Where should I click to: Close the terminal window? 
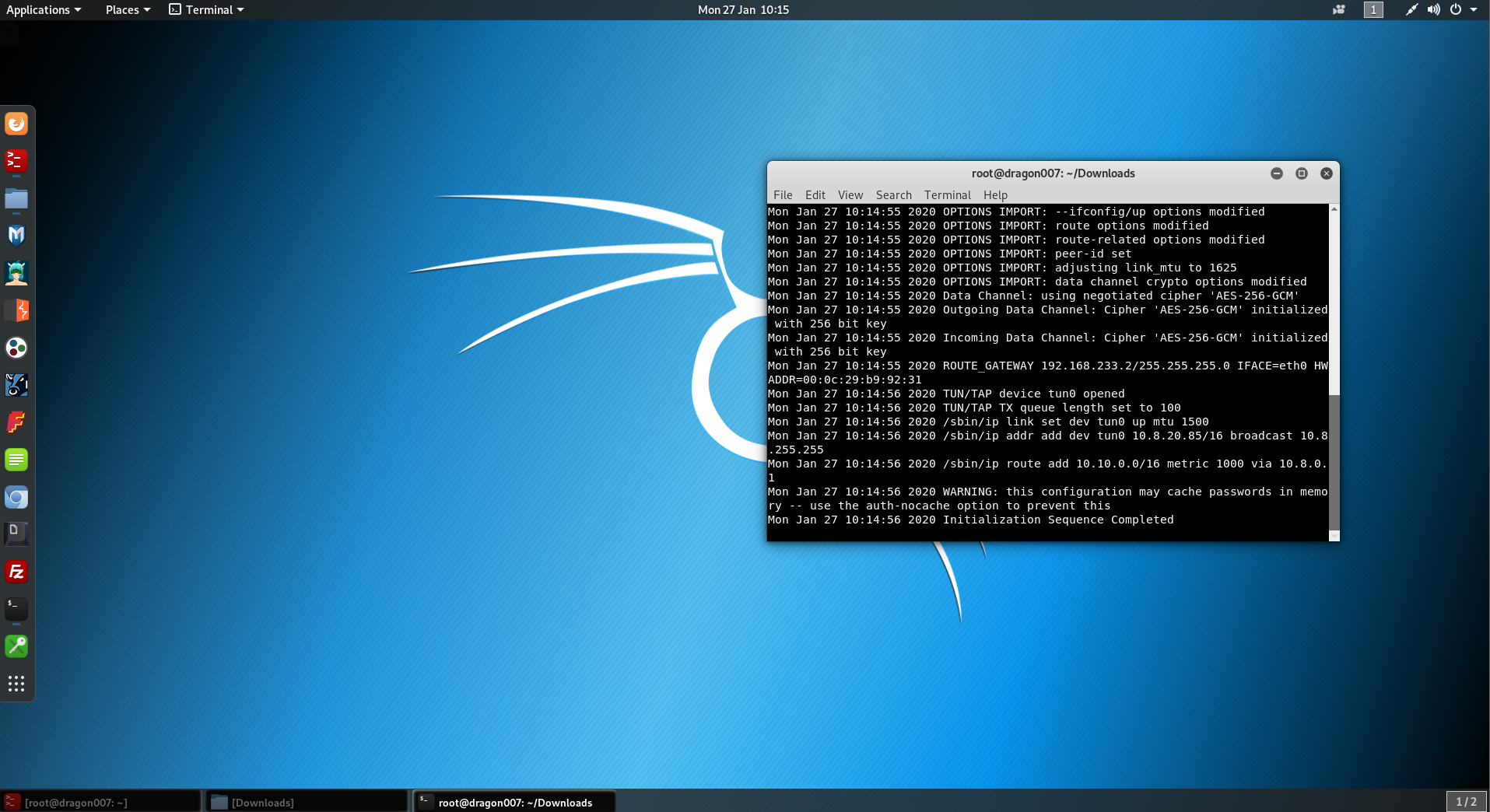pos(1327,173)
